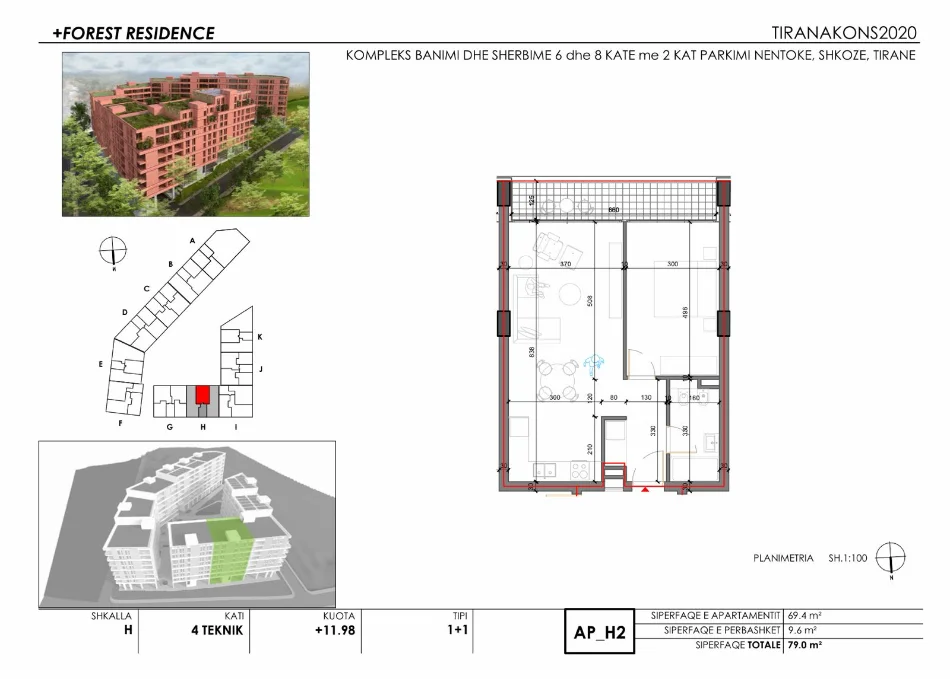Image resolution: width=950 pixels, height=679 pixels.
Task: Click the SIPERFAQE E APARTAMENTIT label
Action: click(716, 616)
